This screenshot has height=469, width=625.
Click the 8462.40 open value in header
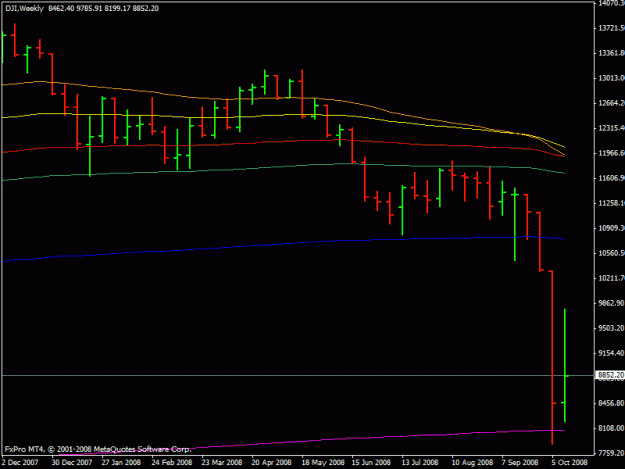(61, 8)
